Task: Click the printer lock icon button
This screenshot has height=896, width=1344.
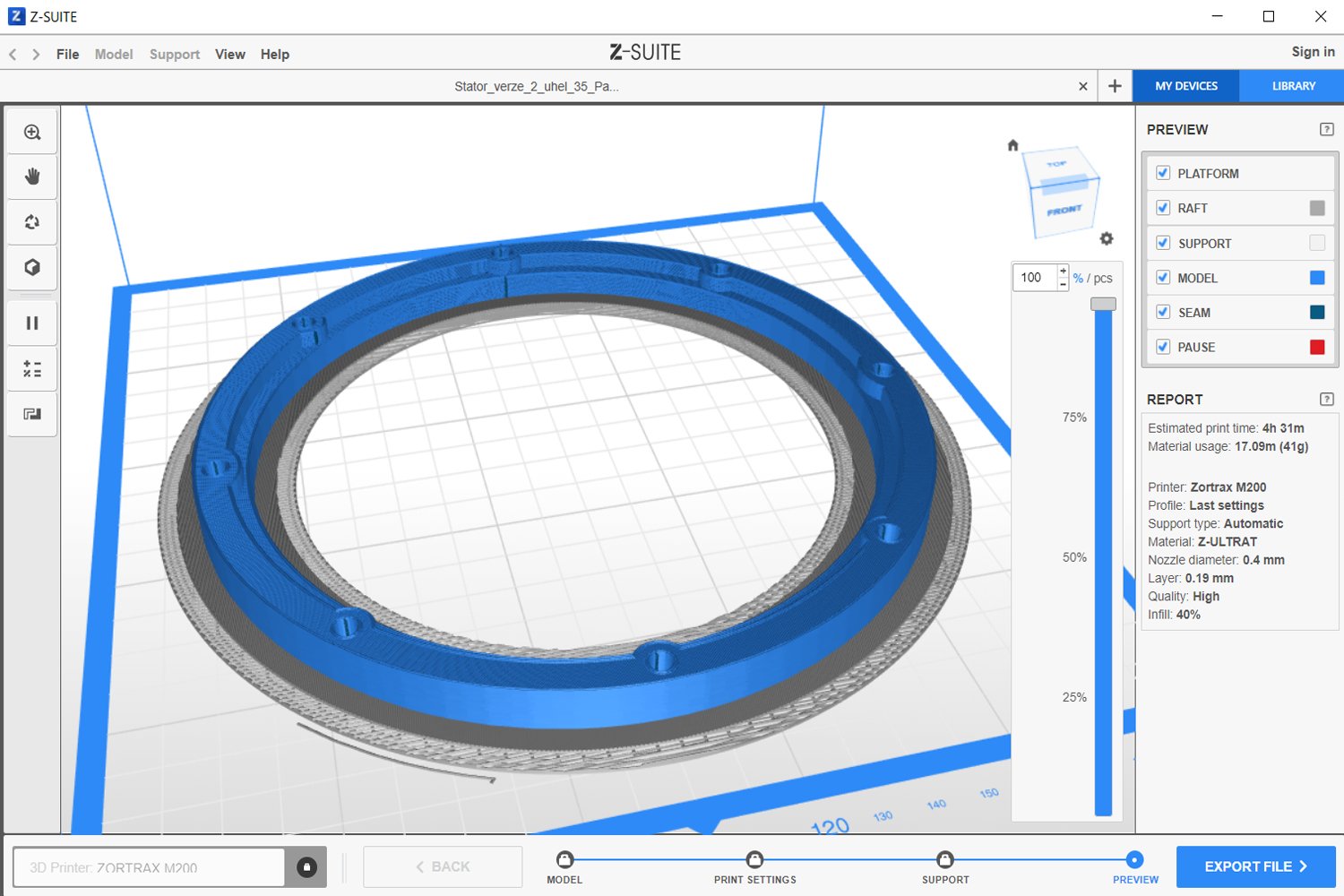Action: [306, 867]
